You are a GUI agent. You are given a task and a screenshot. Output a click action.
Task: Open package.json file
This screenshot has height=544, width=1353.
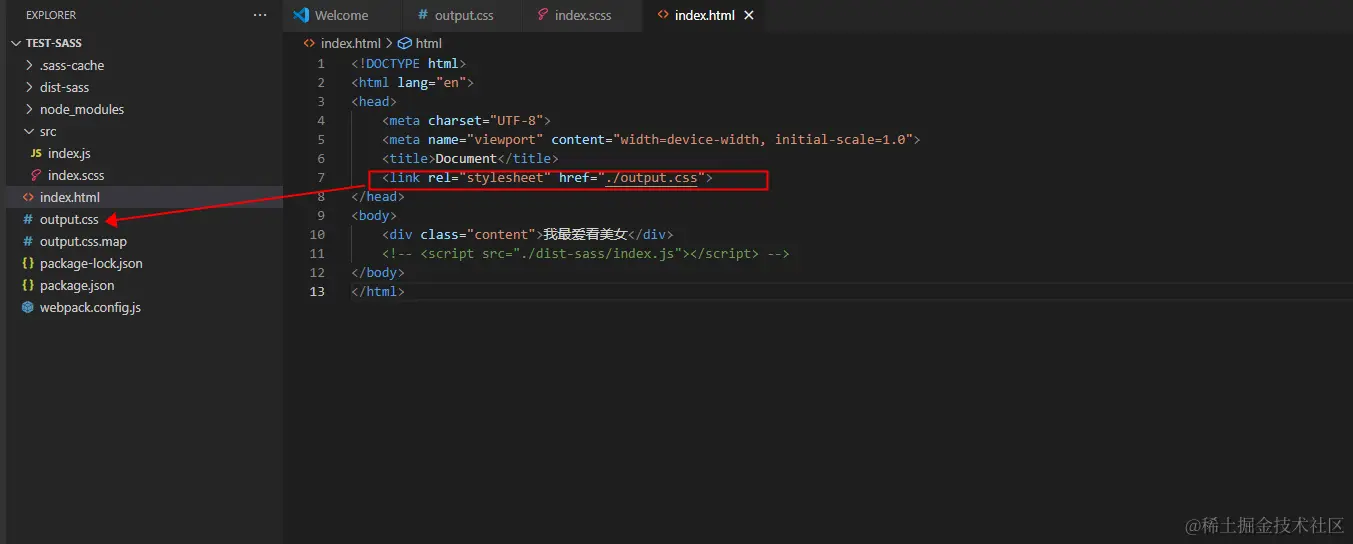pos(77,285)
